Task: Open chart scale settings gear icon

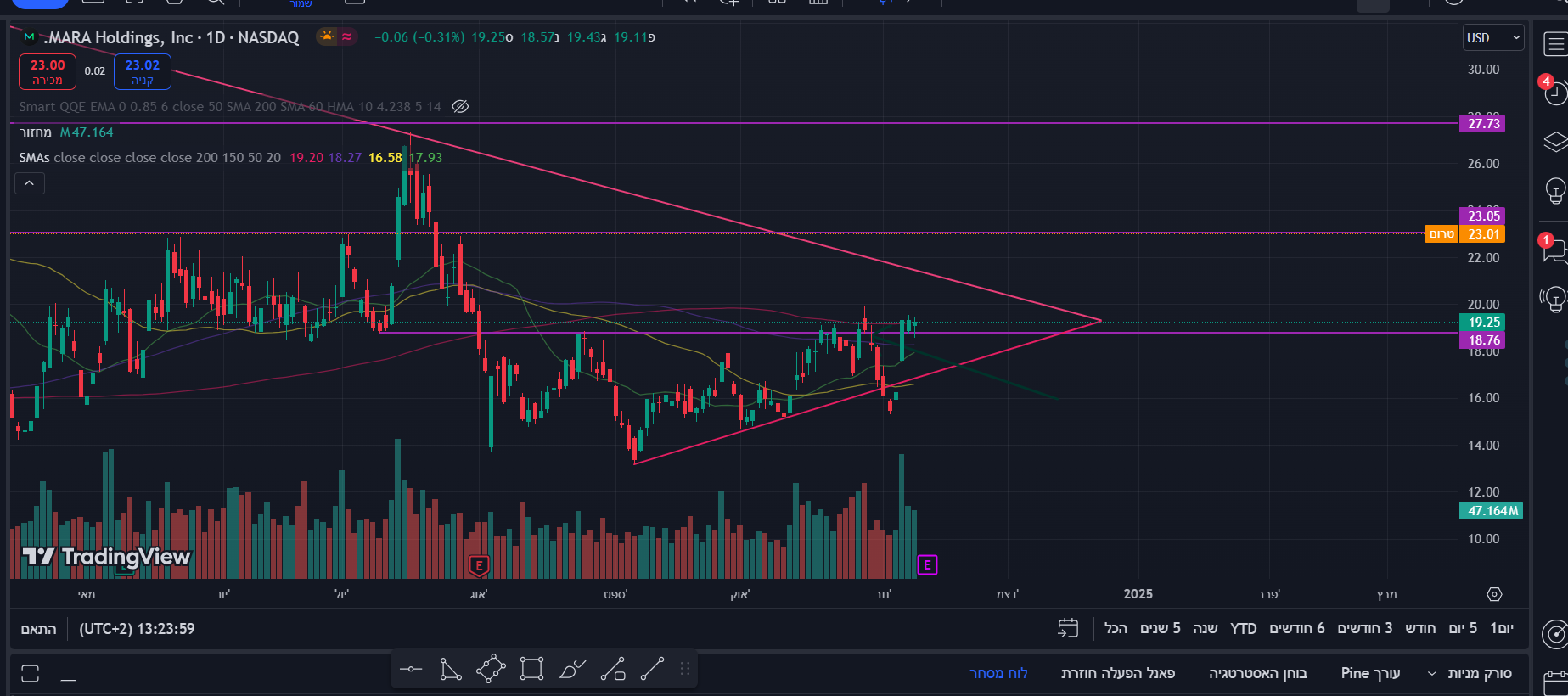Action: [1494, 594]
